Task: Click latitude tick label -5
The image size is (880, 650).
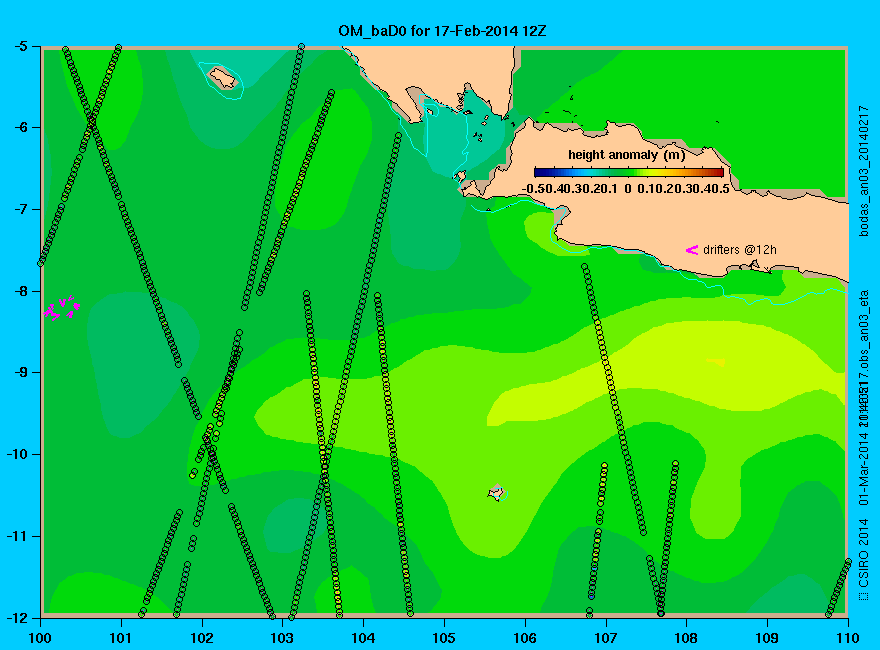Action: coord(20,45)
